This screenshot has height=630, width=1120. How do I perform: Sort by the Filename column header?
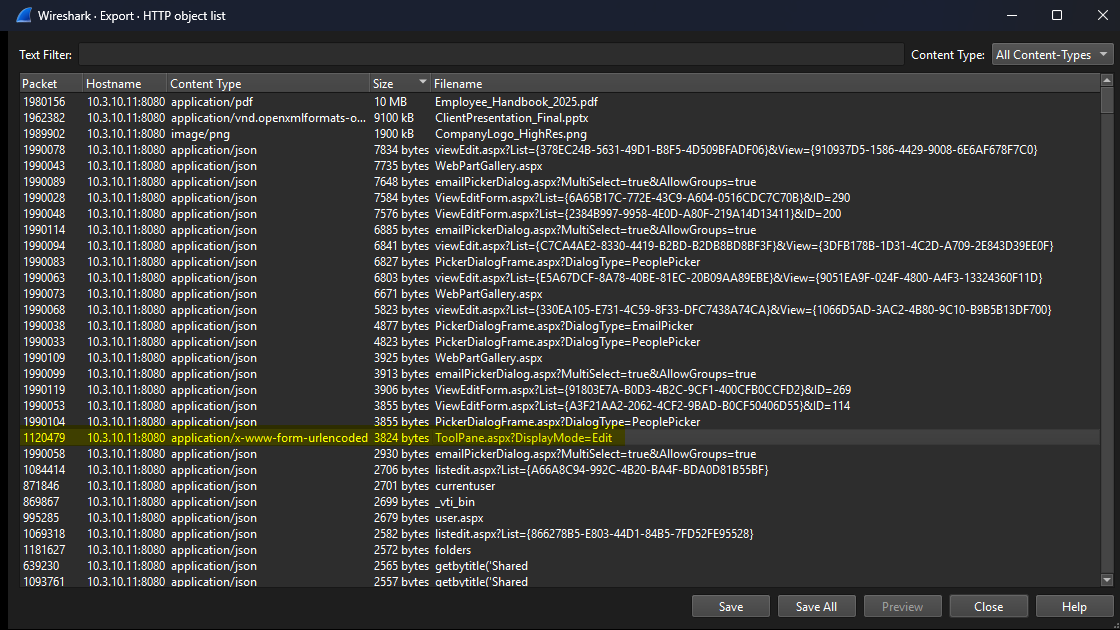click(x=760, y=84)
